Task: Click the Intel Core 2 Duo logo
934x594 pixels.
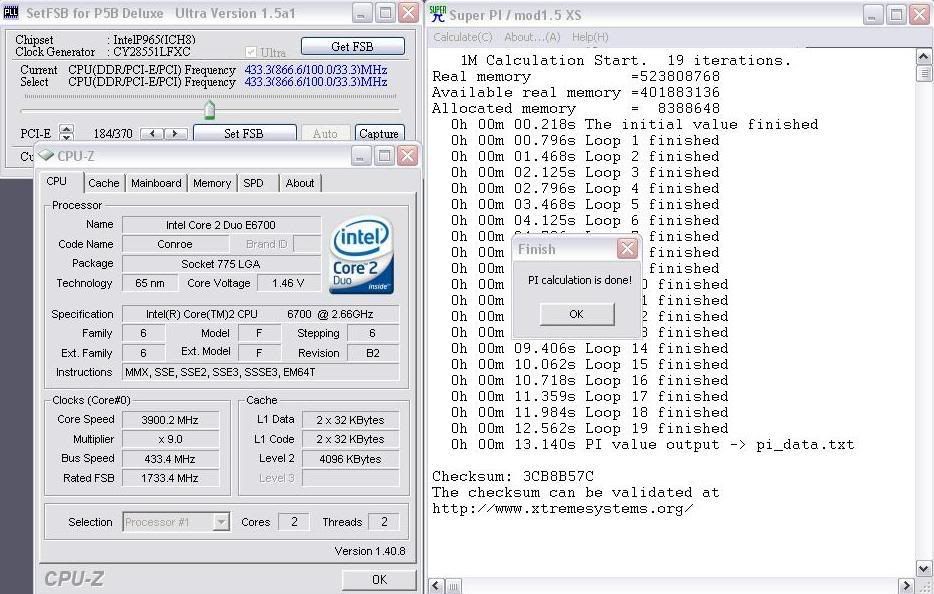Action: [362, 255]
